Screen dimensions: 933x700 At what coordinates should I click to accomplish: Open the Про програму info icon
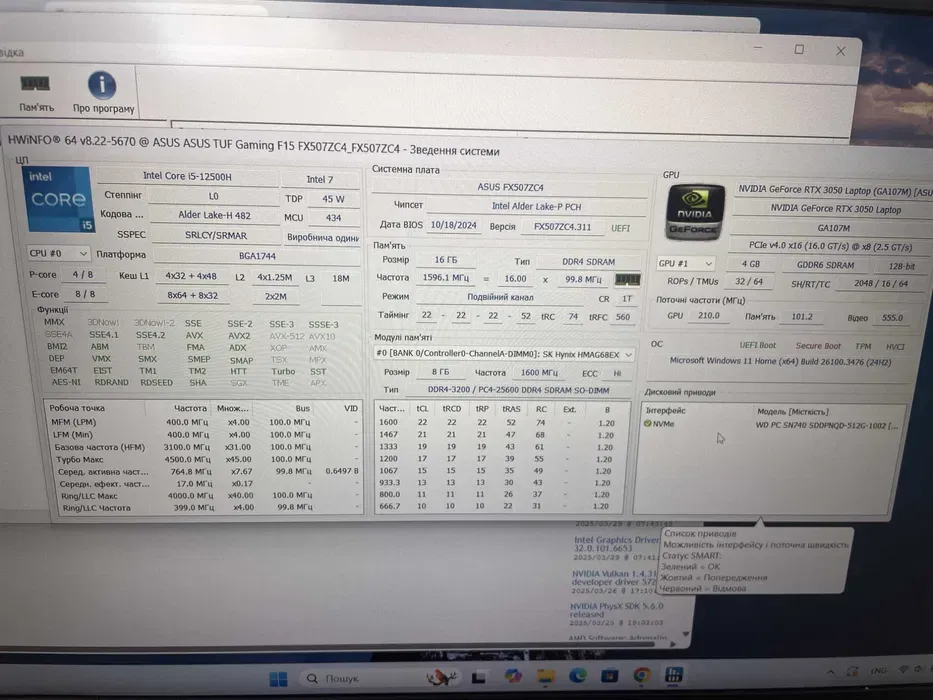[x=103, y=92]
